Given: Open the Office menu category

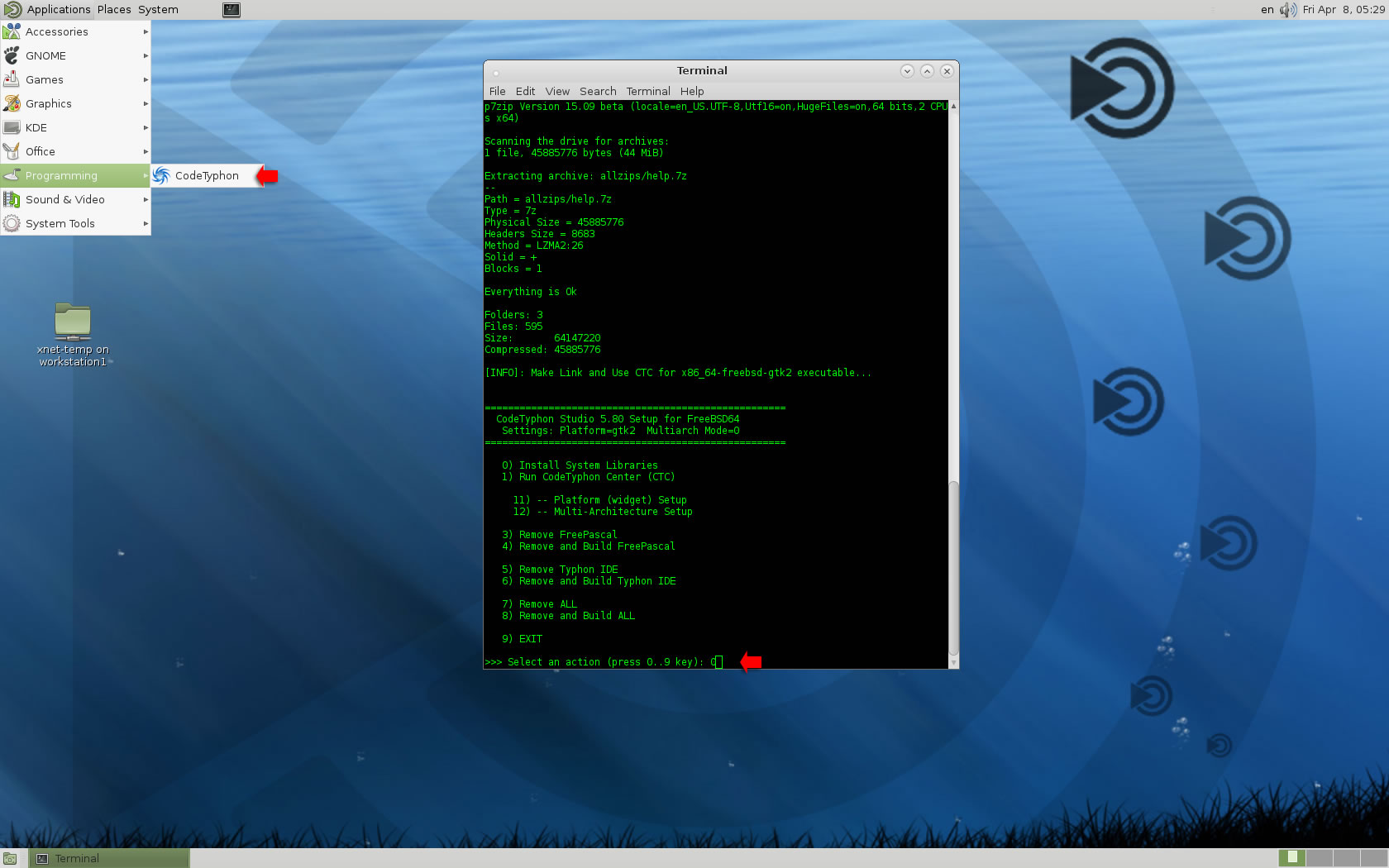Looking at the screenshot, I should (75, 151).
